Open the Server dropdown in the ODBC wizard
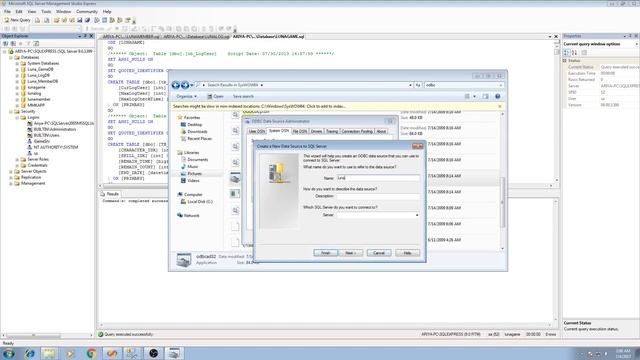The image size is (640, 360). point(417,215)
